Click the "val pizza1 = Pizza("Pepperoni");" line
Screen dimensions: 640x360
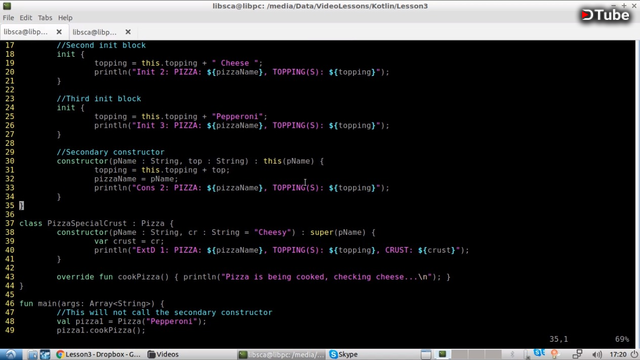[131, 321]
